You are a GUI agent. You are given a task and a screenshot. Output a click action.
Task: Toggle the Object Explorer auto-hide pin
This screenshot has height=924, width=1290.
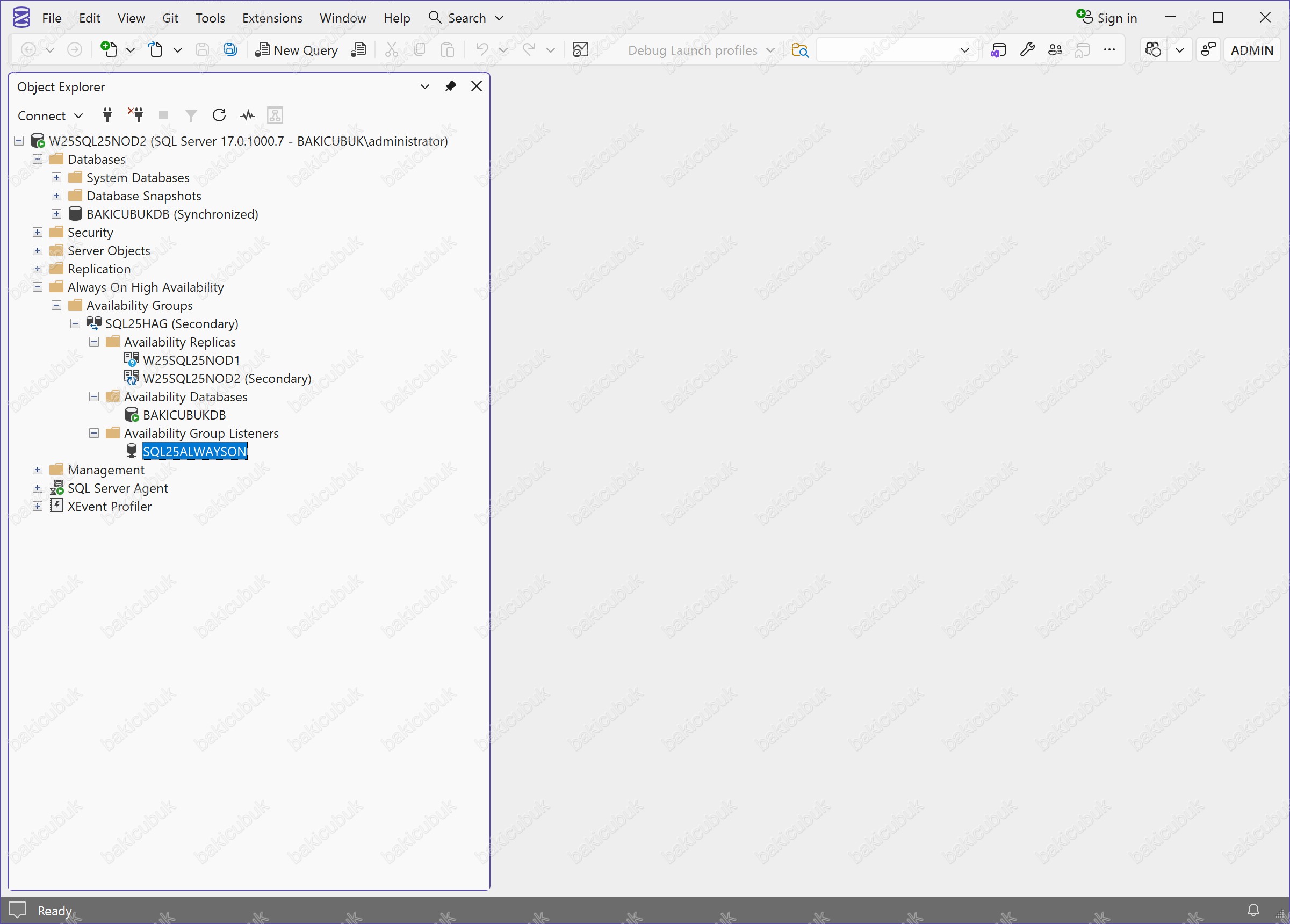[450, 86]
